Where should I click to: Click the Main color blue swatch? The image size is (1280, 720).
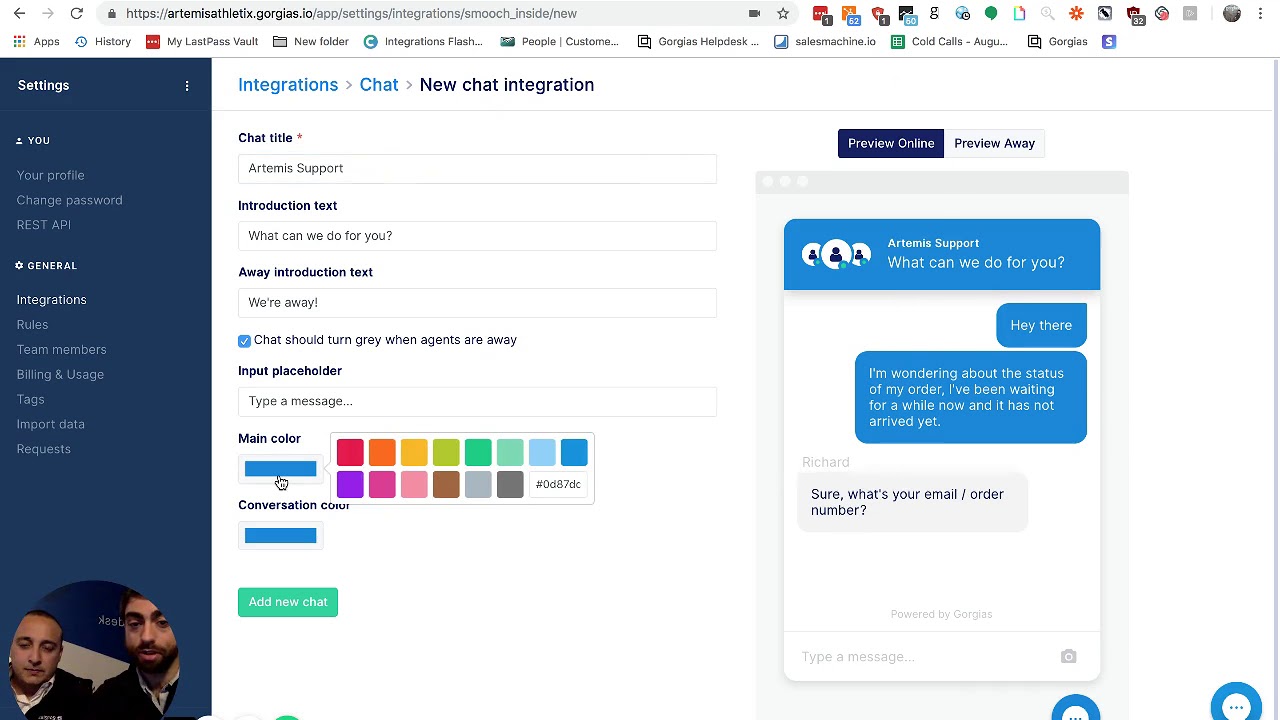(x=280, y=469)
